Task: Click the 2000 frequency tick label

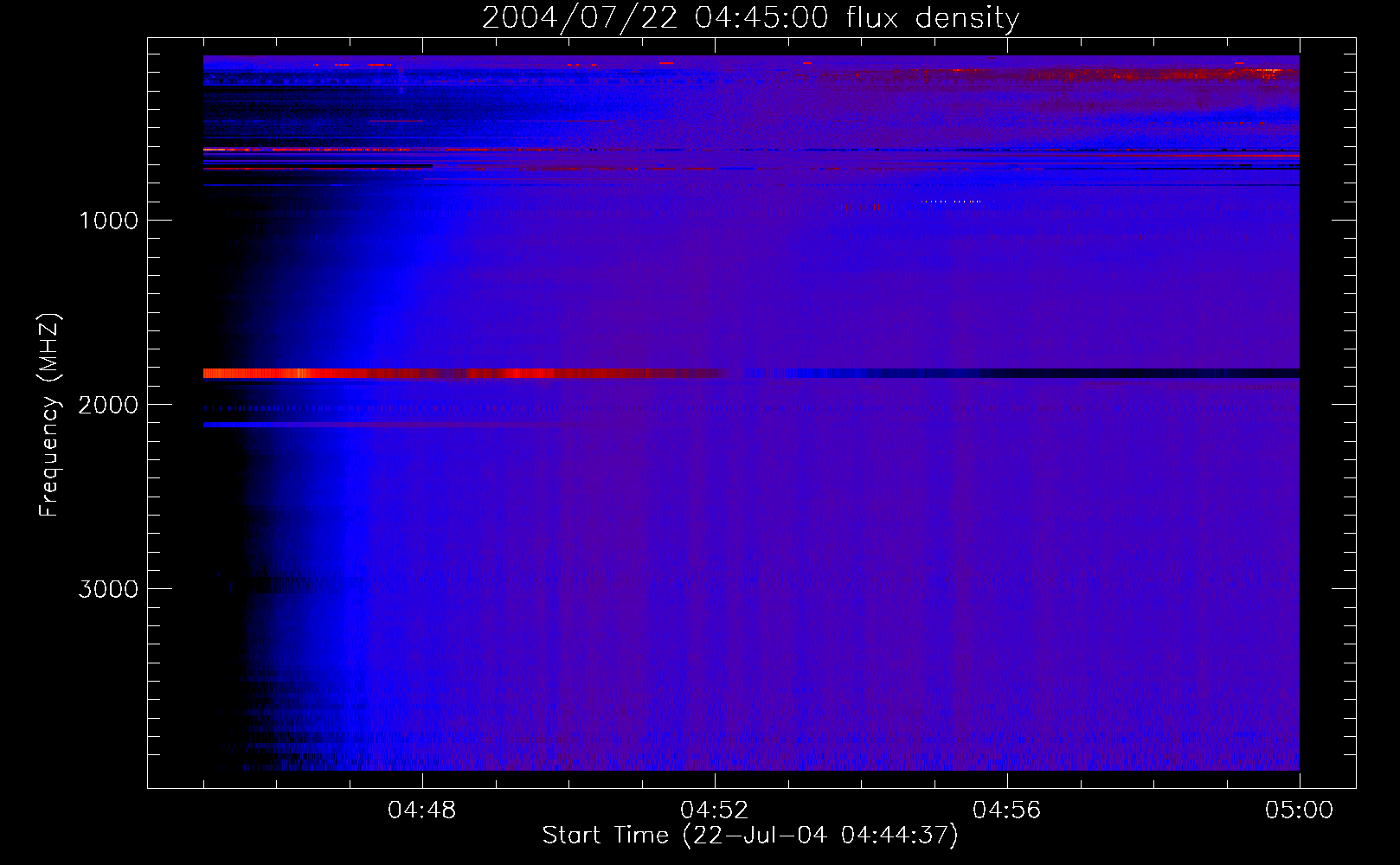Action: [x=108, y=405]
